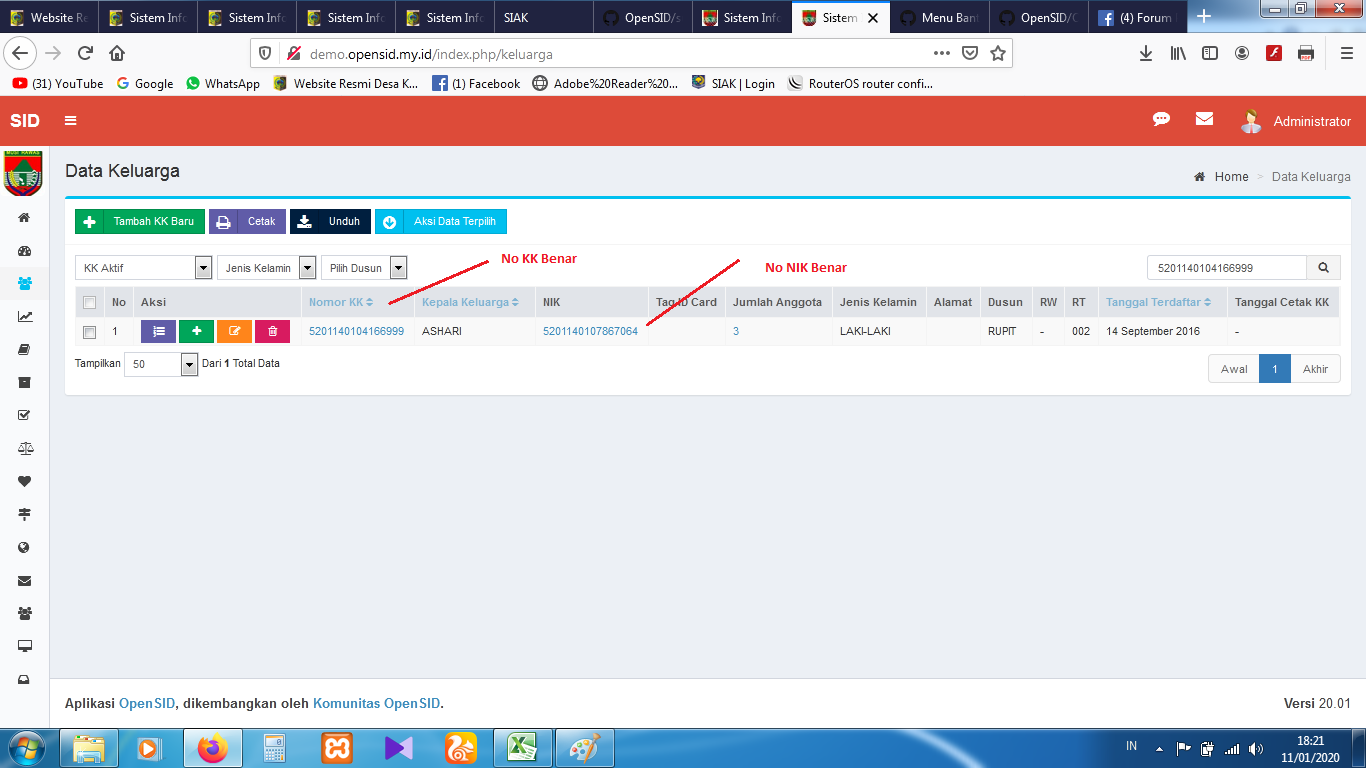Tick the checkbox for row 1 ASHARI

click(90, 332)
